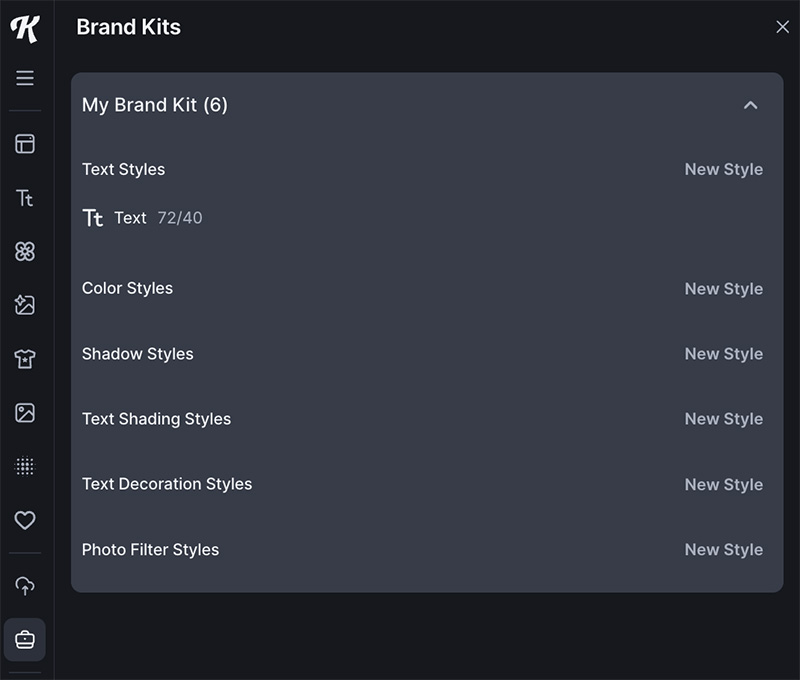Viewport: 800px width, 680px height.
Task: Create a New Style under Text Styles
Action: [723, 169]
